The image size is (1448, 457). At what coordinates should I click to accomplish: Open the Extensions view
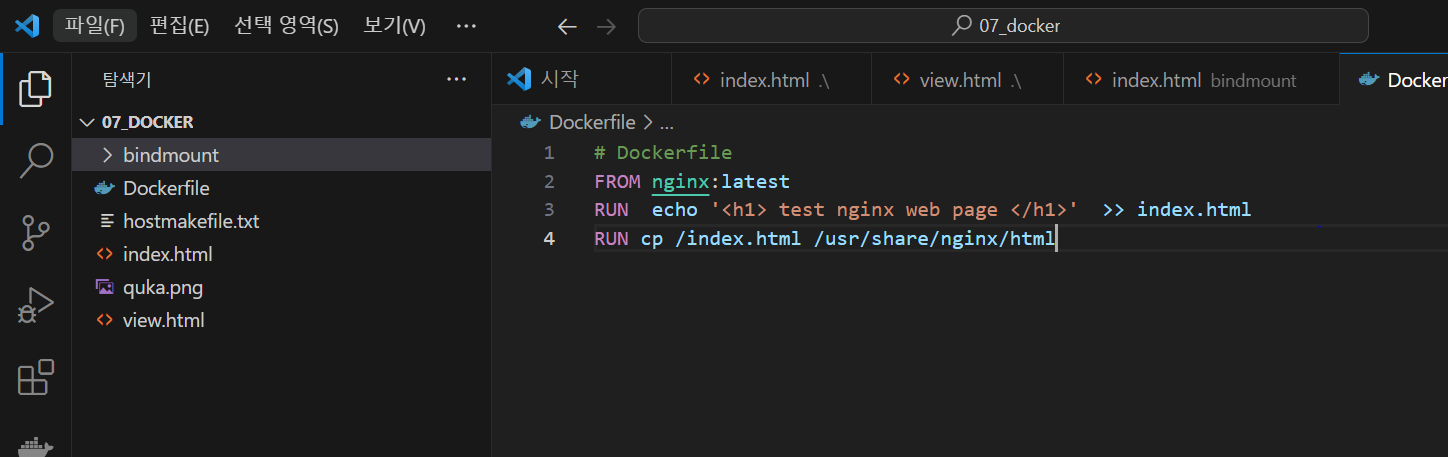(x=36, y=377)
